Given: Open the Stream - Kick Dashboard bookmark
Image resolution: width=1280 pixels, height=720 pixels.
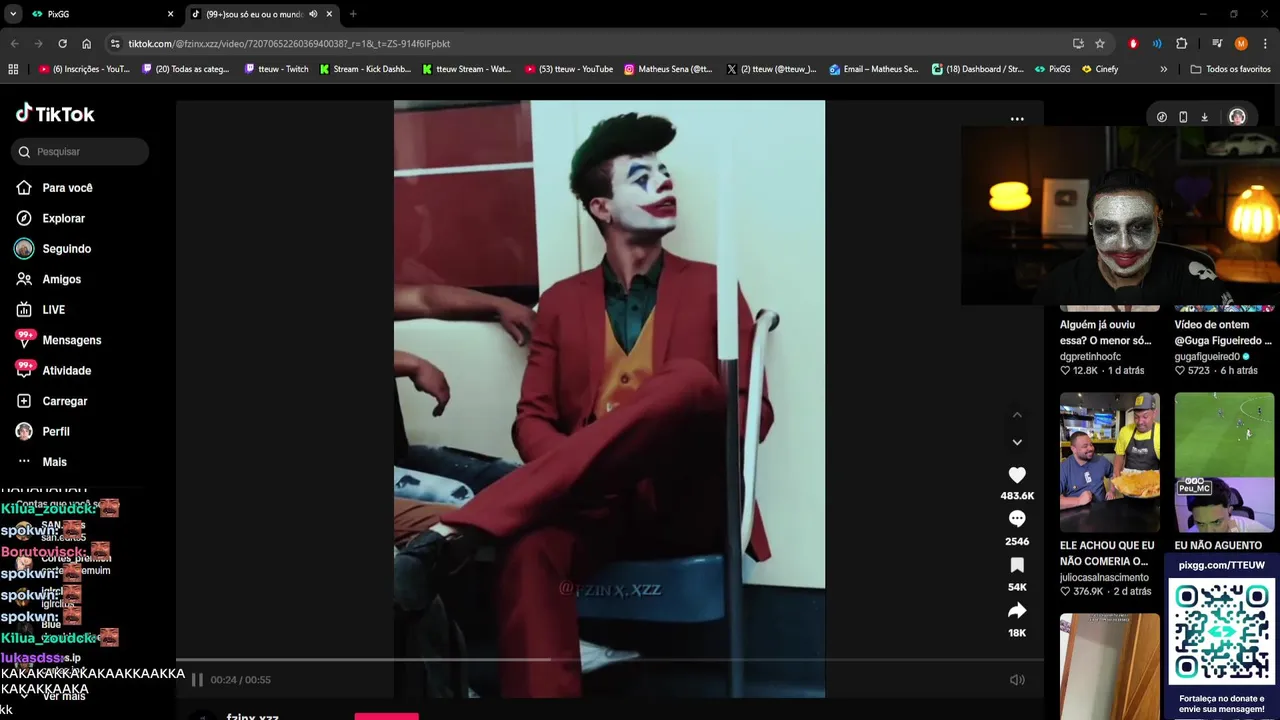Looking at the screenshot, I should (365, 69).
